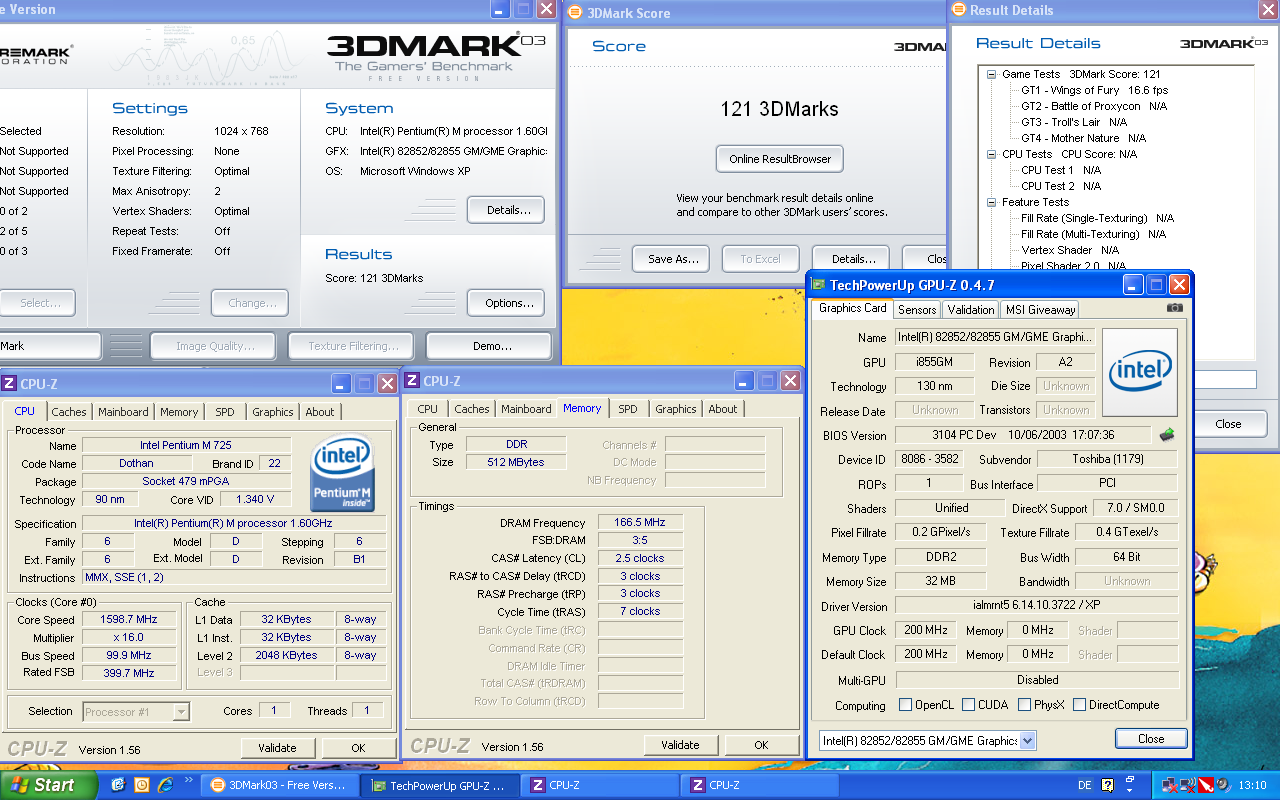1280x800 pixels.
Task: Click the GPU-Z title bar icon
Action: 818,285
